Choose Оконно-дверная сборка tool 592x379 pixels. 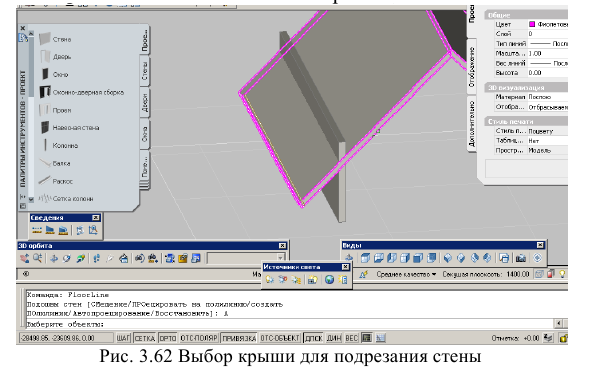(x=82, y=92)
